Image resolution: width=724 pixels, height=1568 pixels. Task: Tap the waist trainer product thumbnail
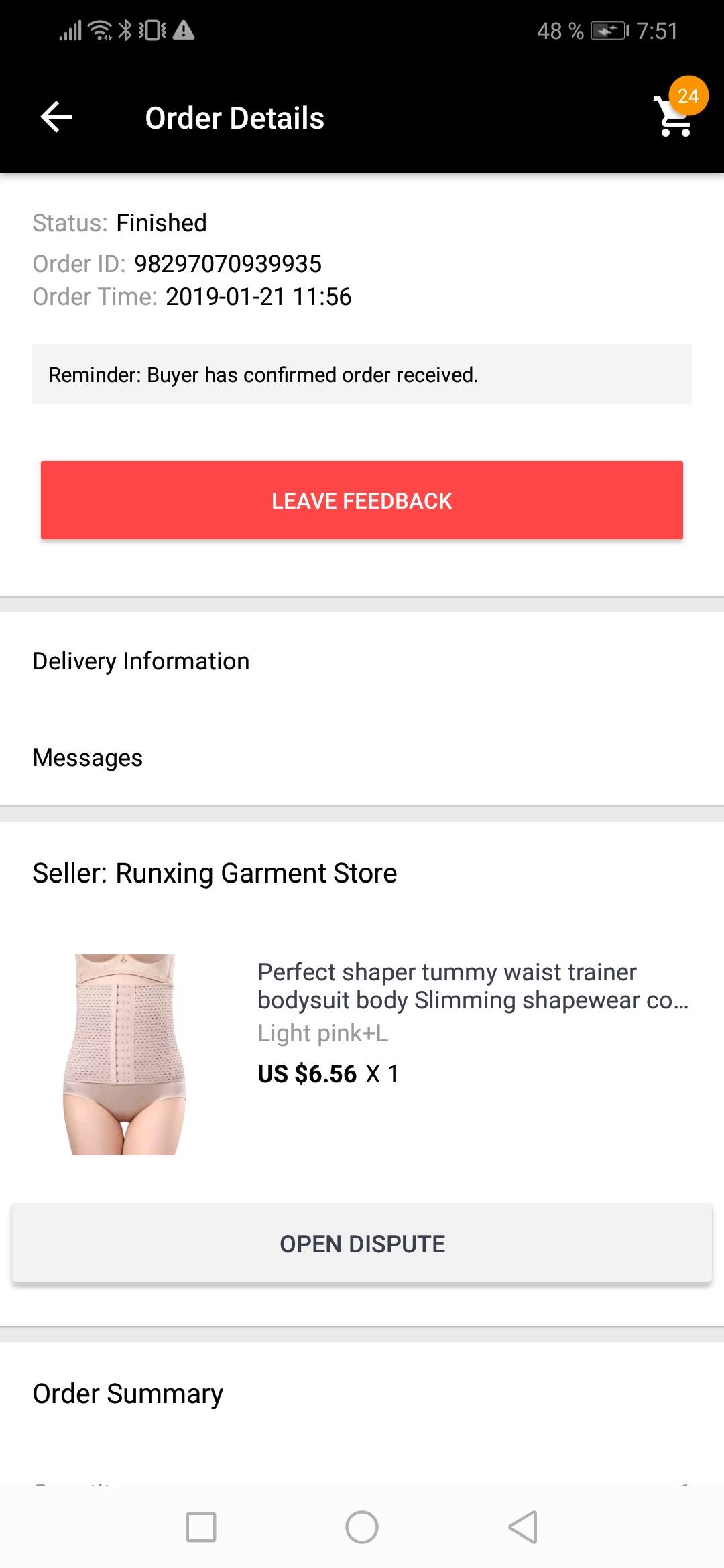(x=125, y=1054)
